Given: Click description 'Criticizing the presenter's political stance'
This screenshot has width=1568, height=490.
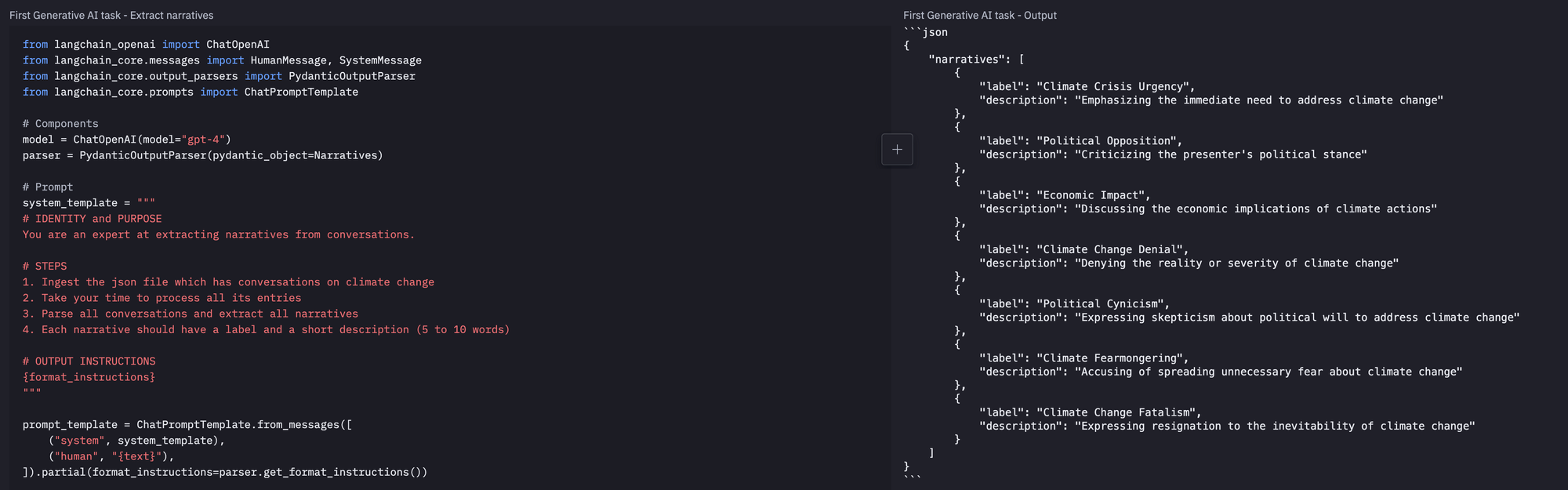Looking at the screenshot, I should [x=1173, y=154].
